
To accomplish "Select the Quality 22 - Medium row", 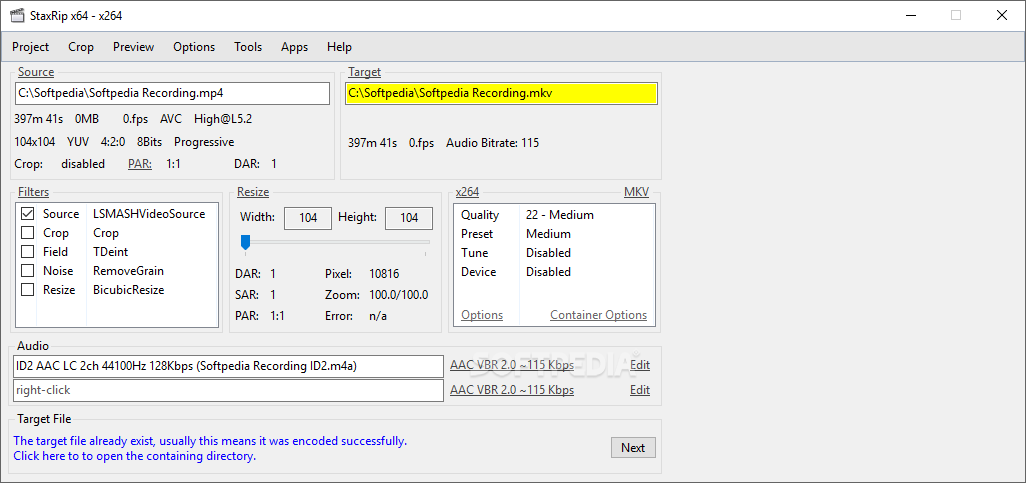I will click(x=554, y=215).
